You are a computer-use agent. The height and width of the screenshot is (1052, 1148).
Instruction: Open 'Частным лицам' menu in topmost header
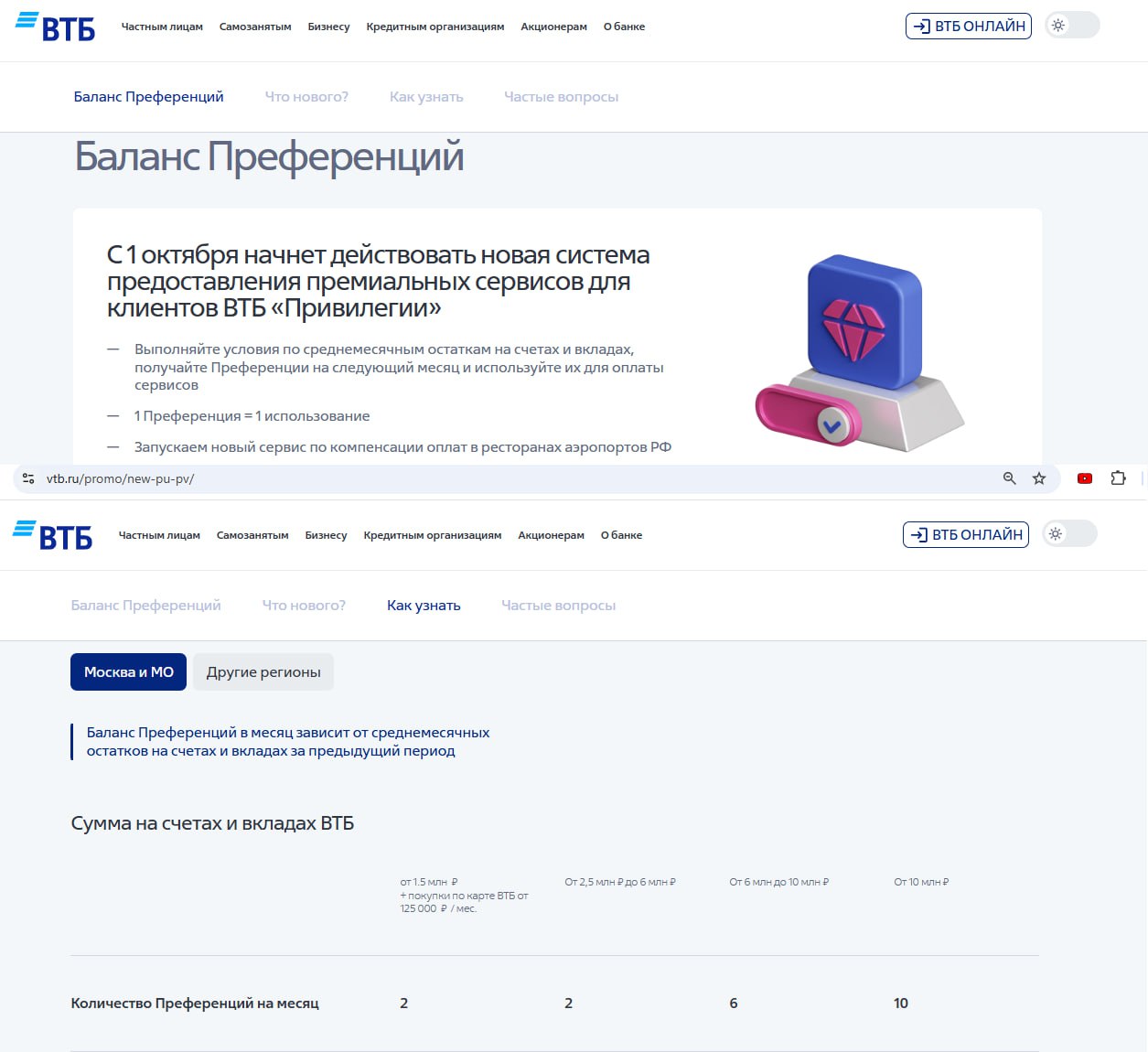[162, 27]
